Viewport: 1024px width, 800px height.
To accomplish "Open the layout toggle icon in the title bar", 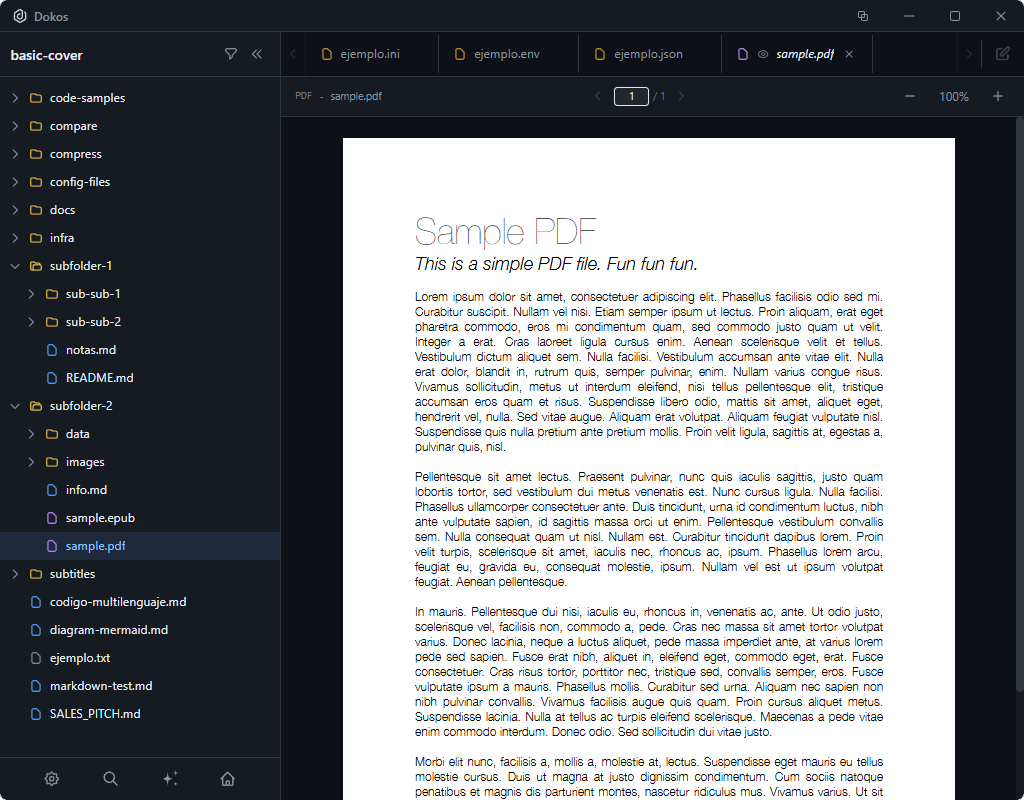I will pos(862,16).
